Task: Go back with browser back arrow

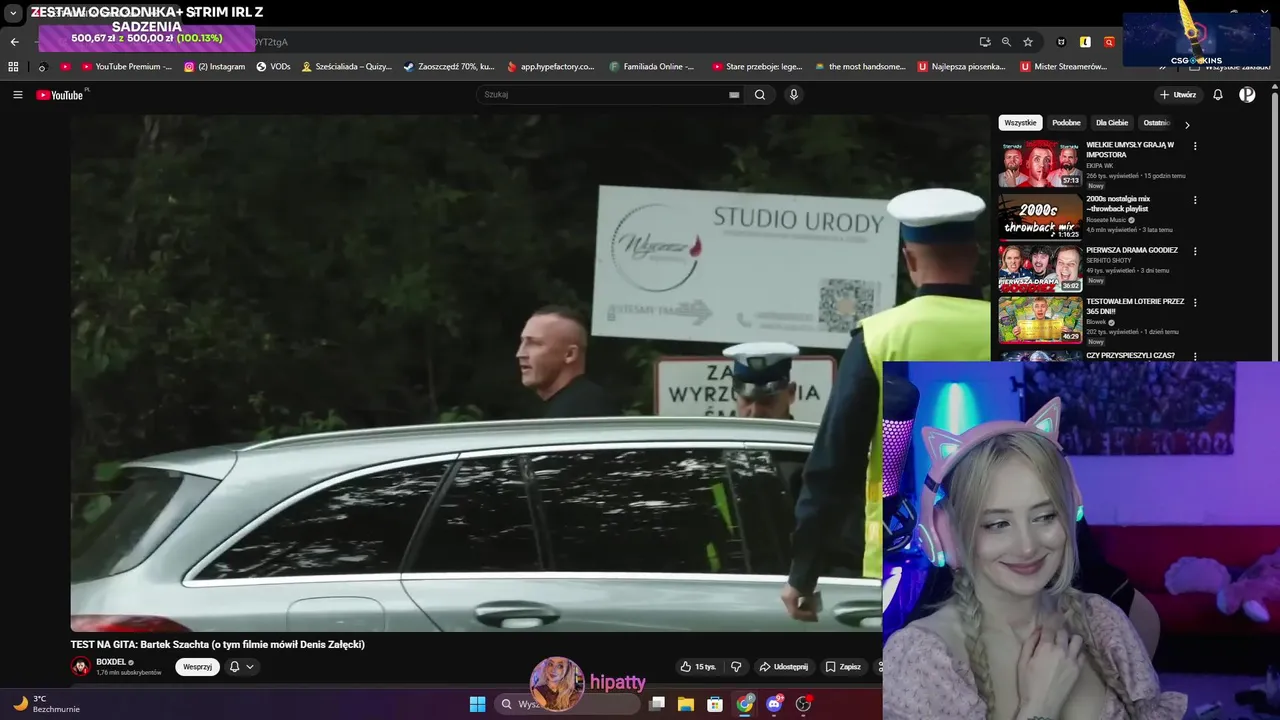Action: 14,42
